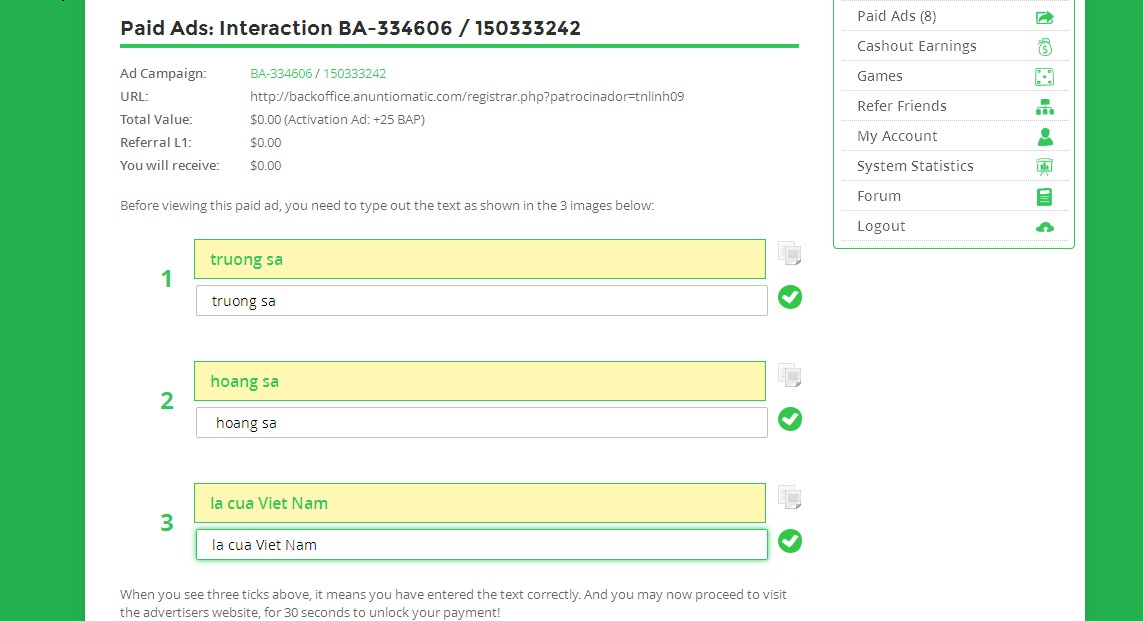Viewport: 1143px width, 621px height.
Task: Click the Forum book icon
Action: [x=1044, y=197]
